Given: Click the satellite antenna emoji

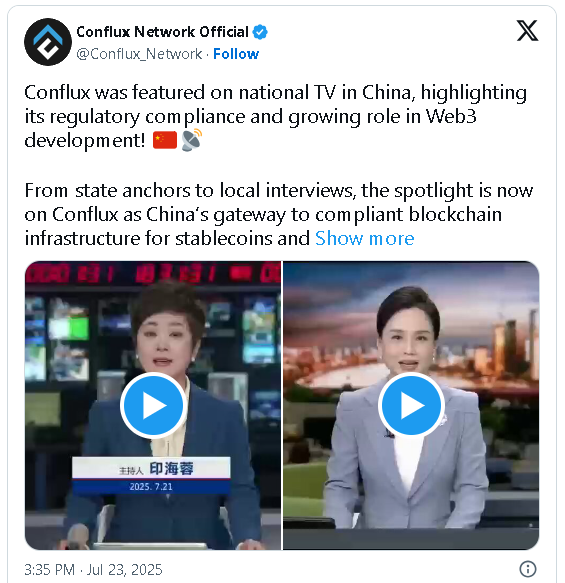Looking at the screenshot, I should coord(192,140).
